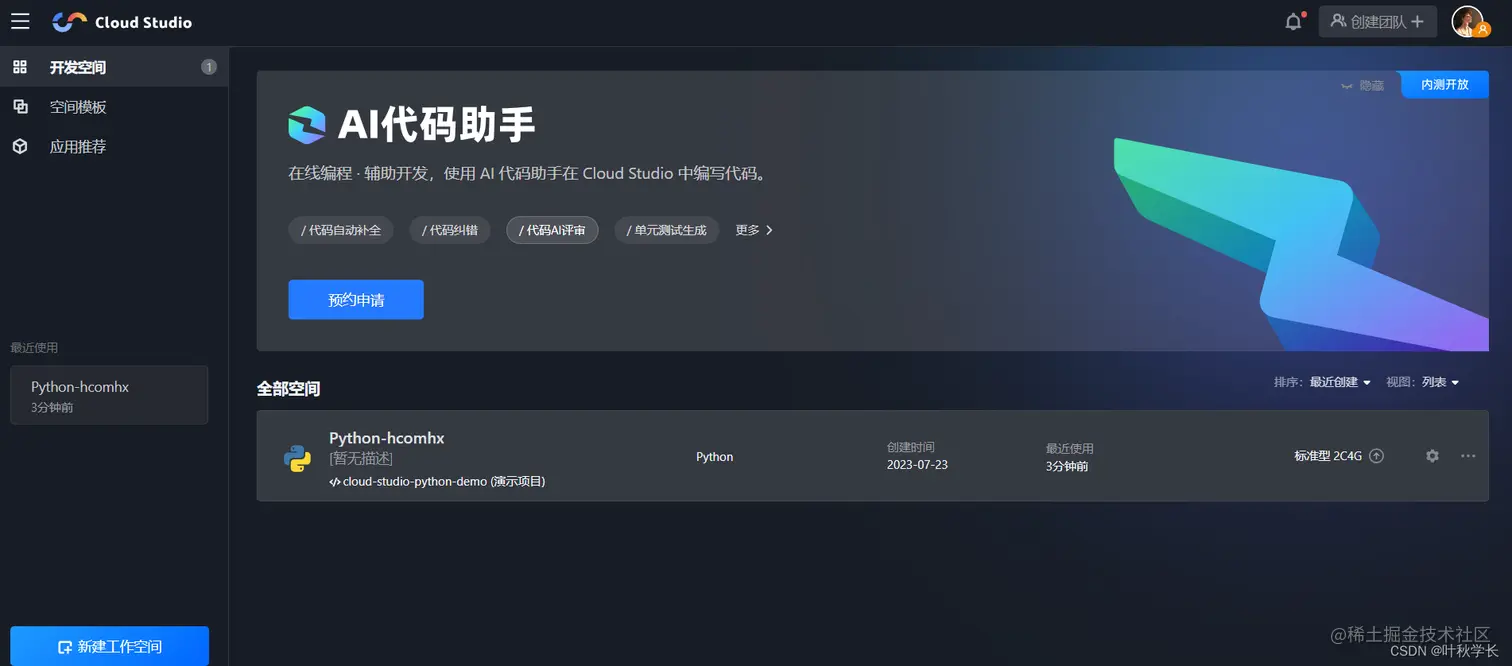Open the user avatar menu

click(1468, 21)
